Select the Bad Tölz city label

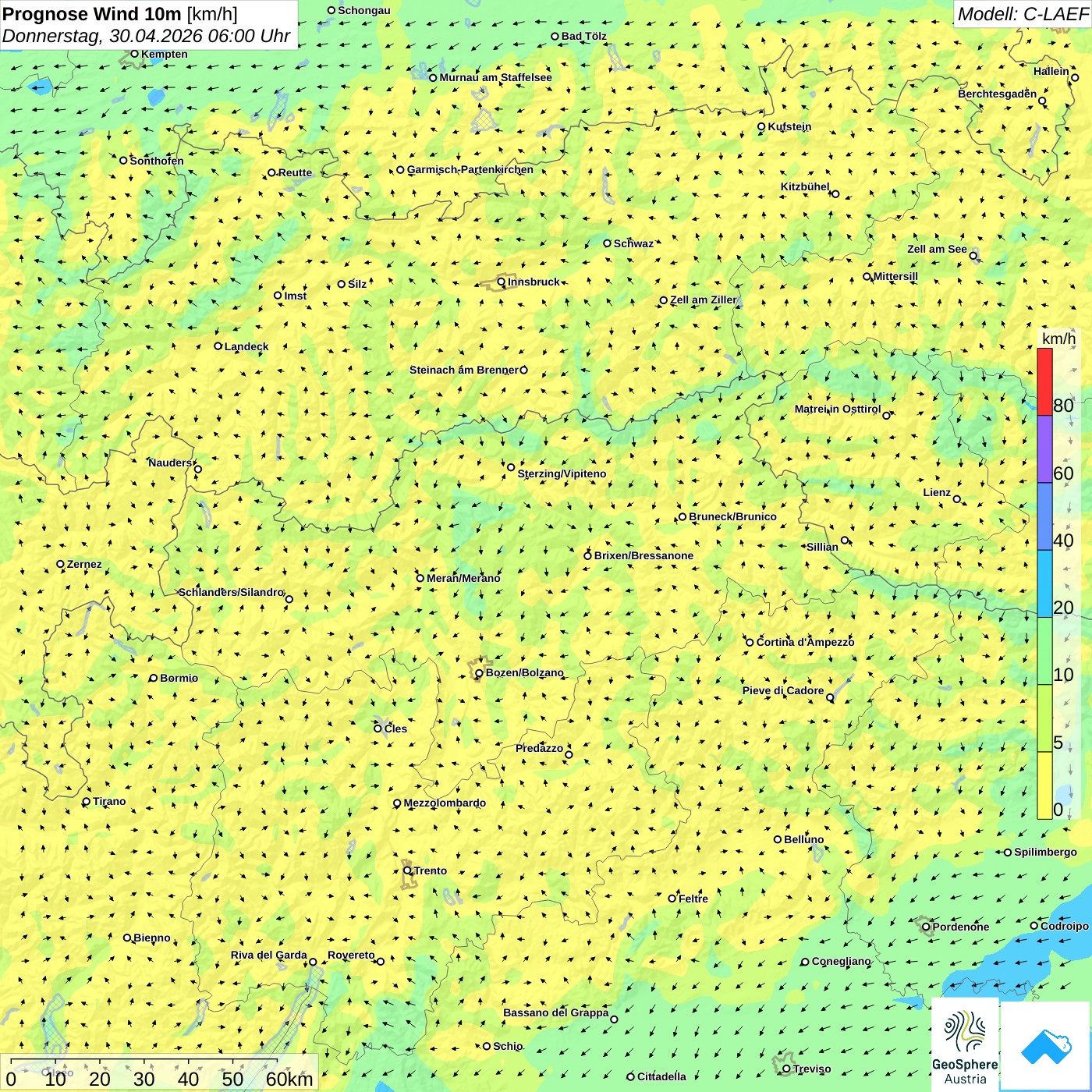pos(583,37)
